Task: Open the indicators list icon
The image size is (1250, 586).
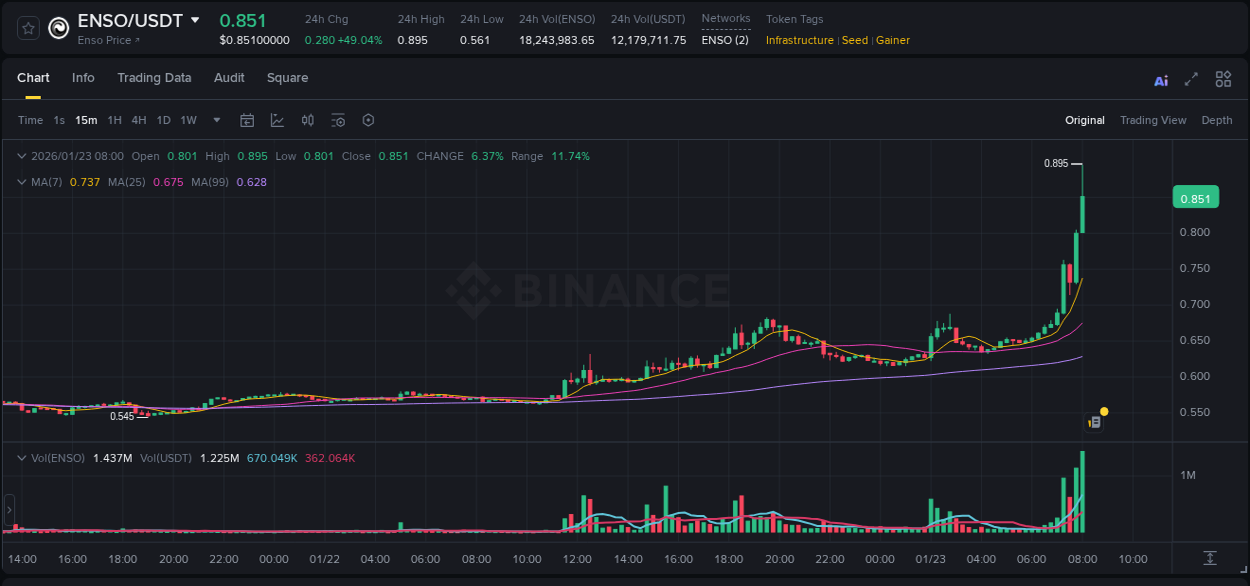Action: tap(338, 120)
